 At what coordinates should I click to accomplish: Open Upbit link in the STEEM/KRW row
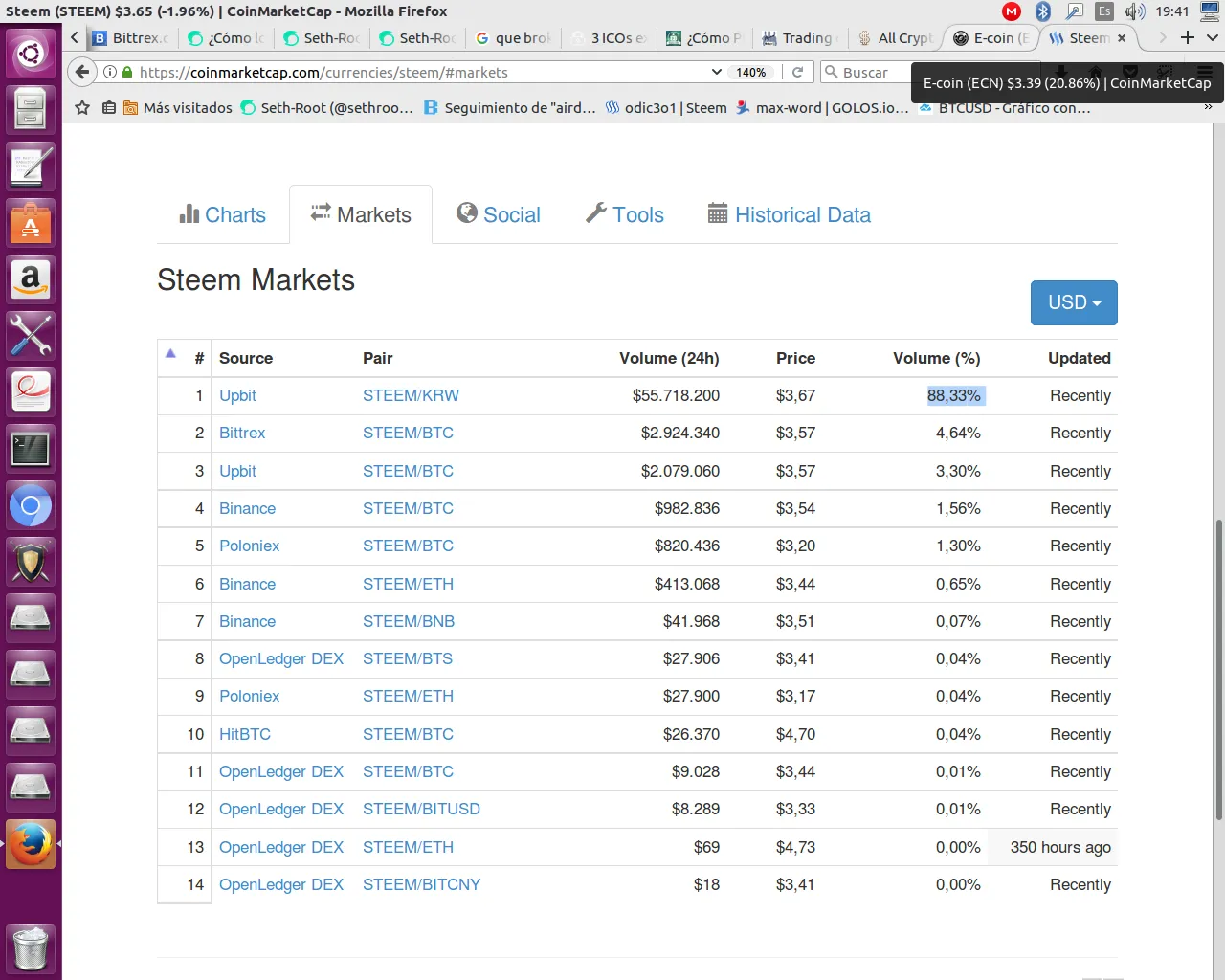(237, 395)
